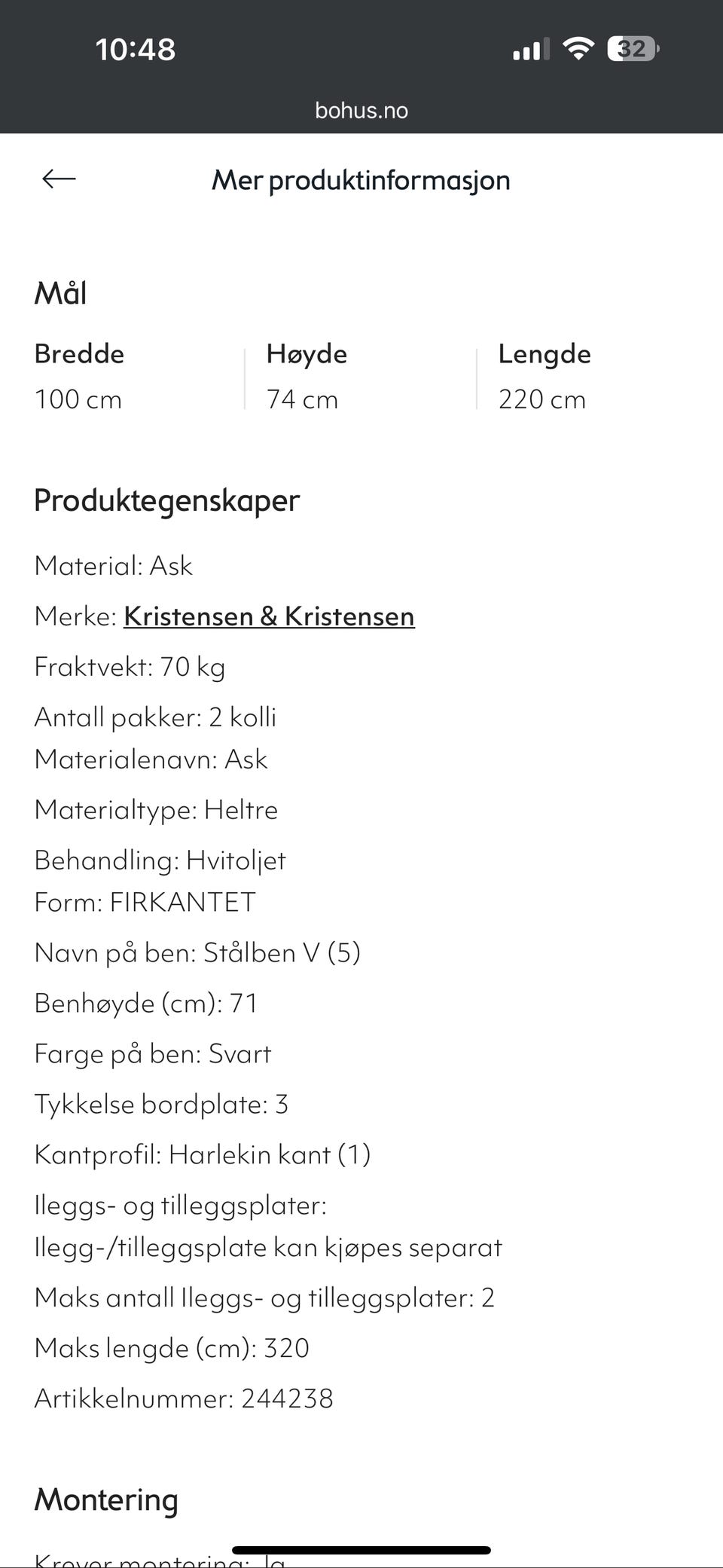Tap the Bredde measurement value 100 cm
723x1568 pixels.
coord(78,399)
